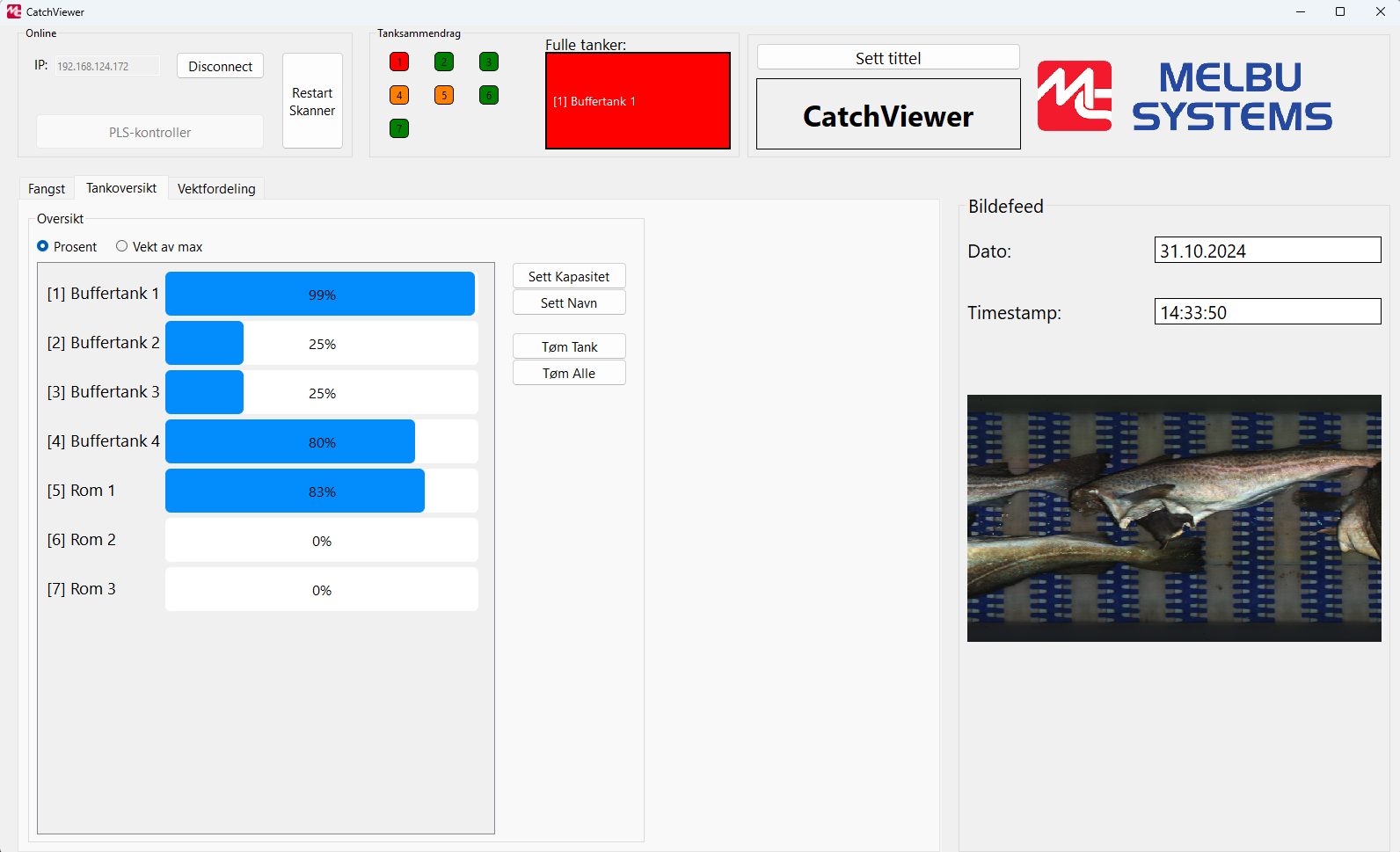Click green tank 3 status indicator
The width and height of the screenshot is (1400, 852).
coord(489,62)
